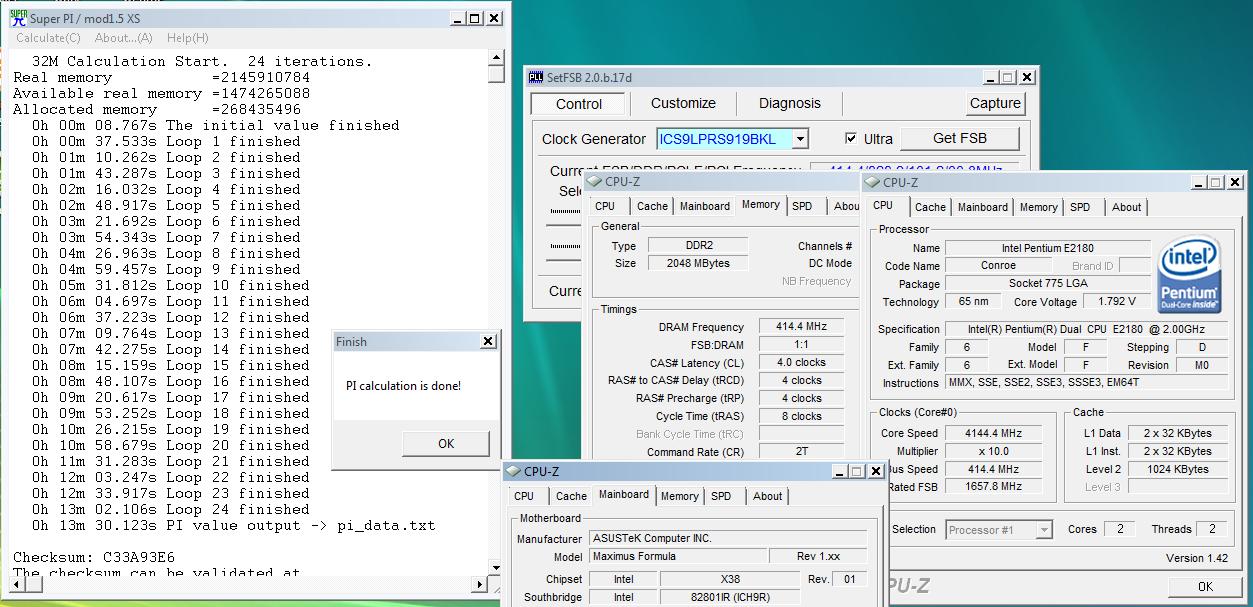
Task: Click the CAS# Latency value 4.0 clocks
Action: [x=801, y=363]
